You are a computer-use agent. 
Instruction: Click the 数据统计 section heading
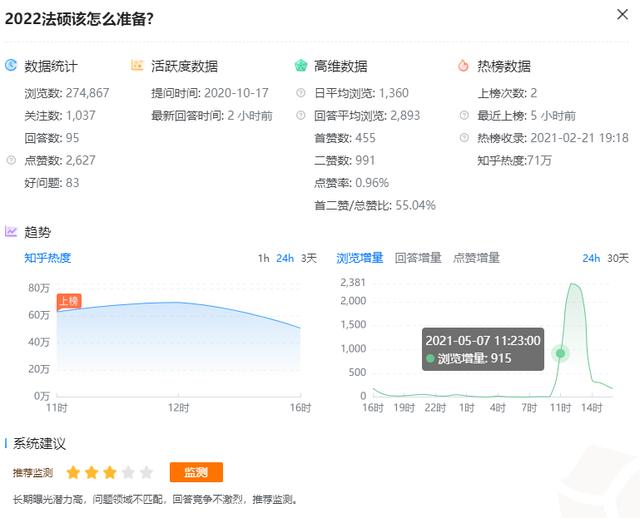point(51,66)
